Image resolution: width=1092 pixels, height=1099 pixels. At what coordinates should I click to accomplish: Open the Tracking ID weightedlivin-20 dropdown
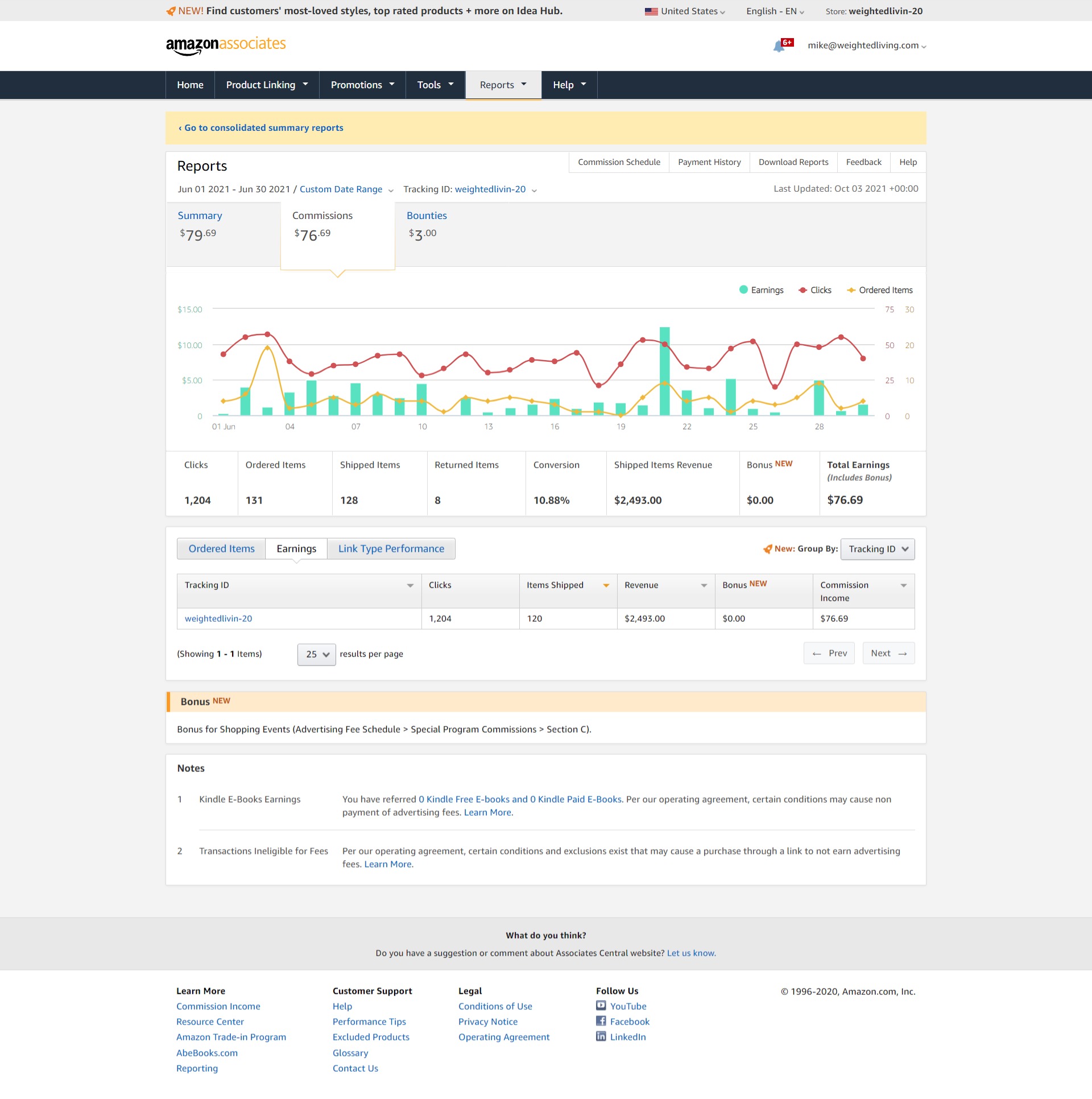point(495,189)
